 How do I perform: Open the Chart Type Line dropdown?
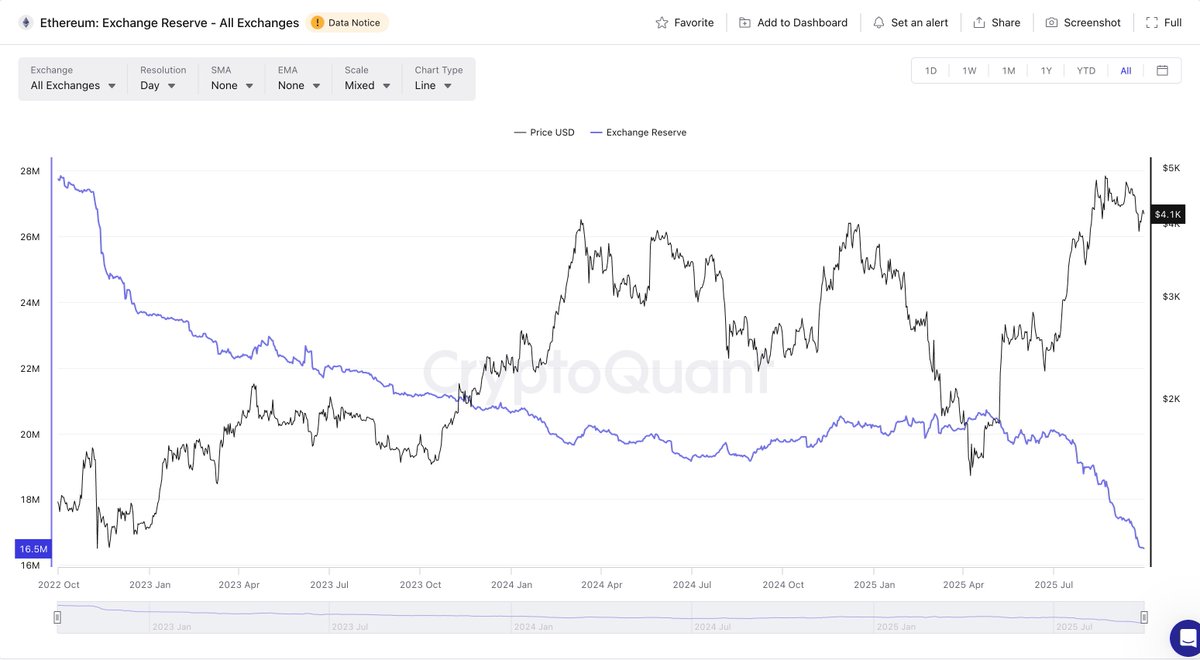439,79
